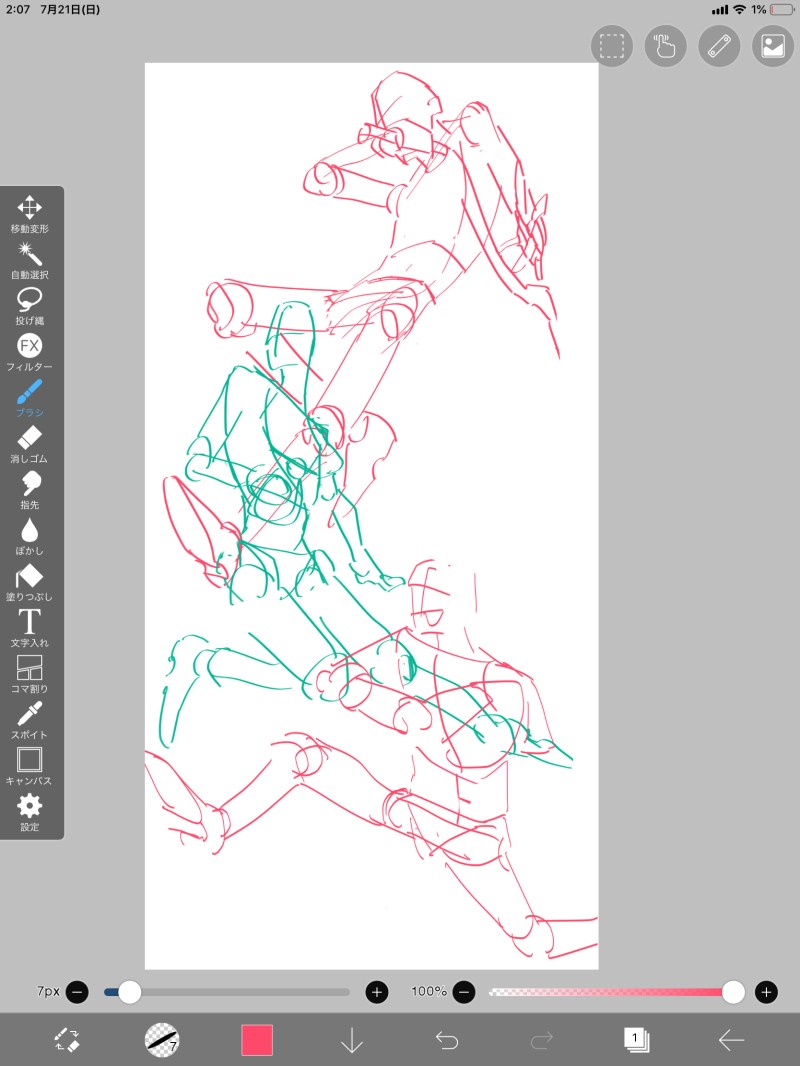Open the Canvas (キャンバス) options
Viewport: 800px width, 1066px height.
[29, 766]
